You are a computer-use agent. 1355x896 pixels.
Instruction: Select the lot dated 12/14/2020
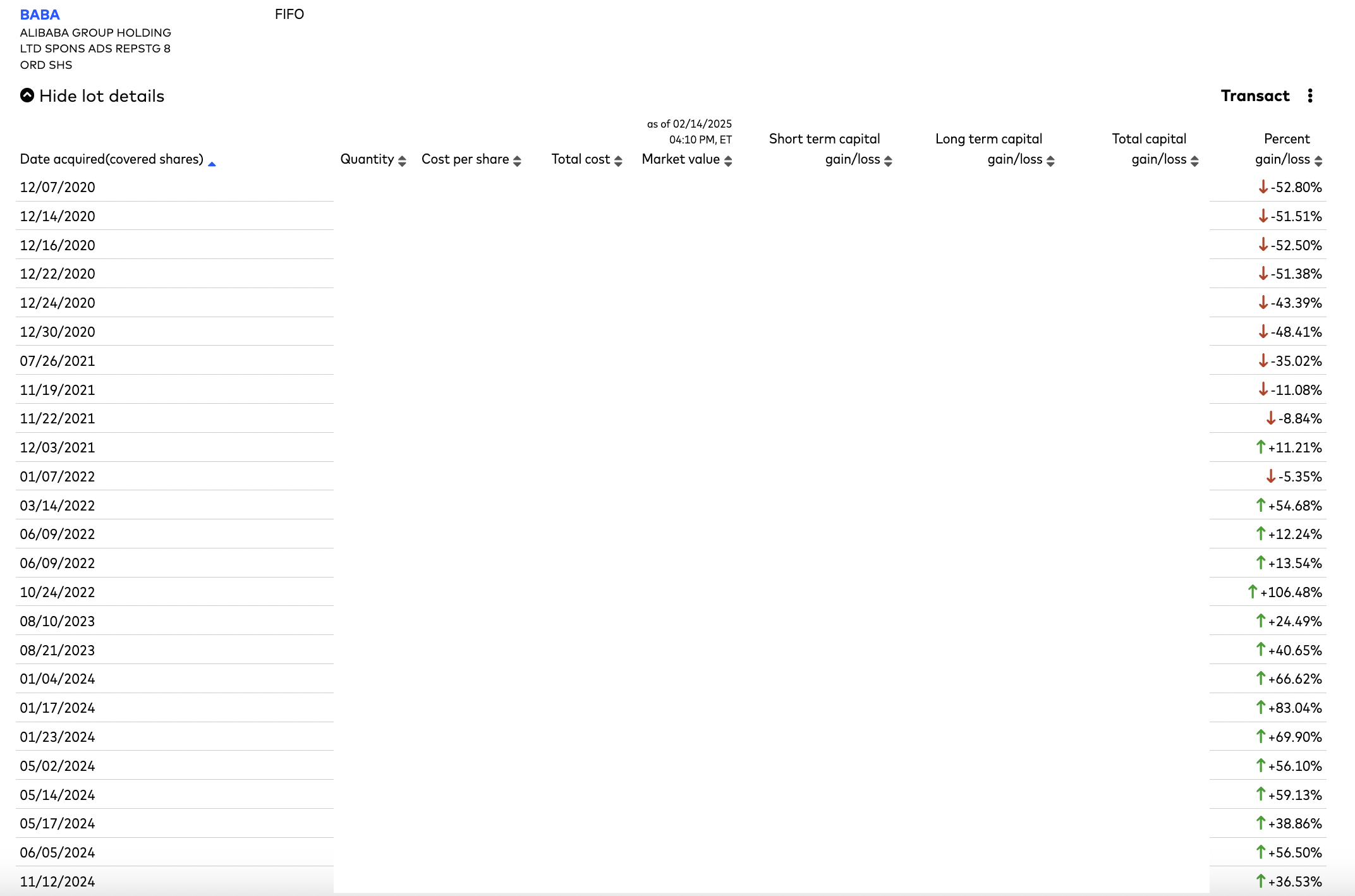coord(58,217)
